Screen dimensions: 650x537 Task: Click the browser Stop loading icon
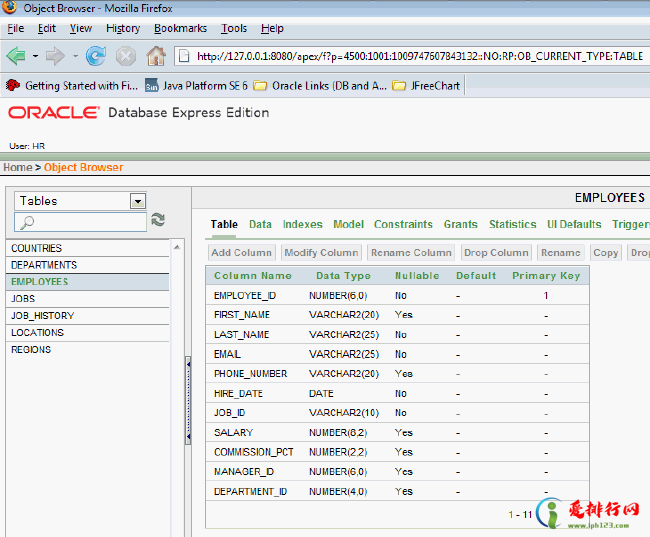pyautogui.click(x=126, y=56)
